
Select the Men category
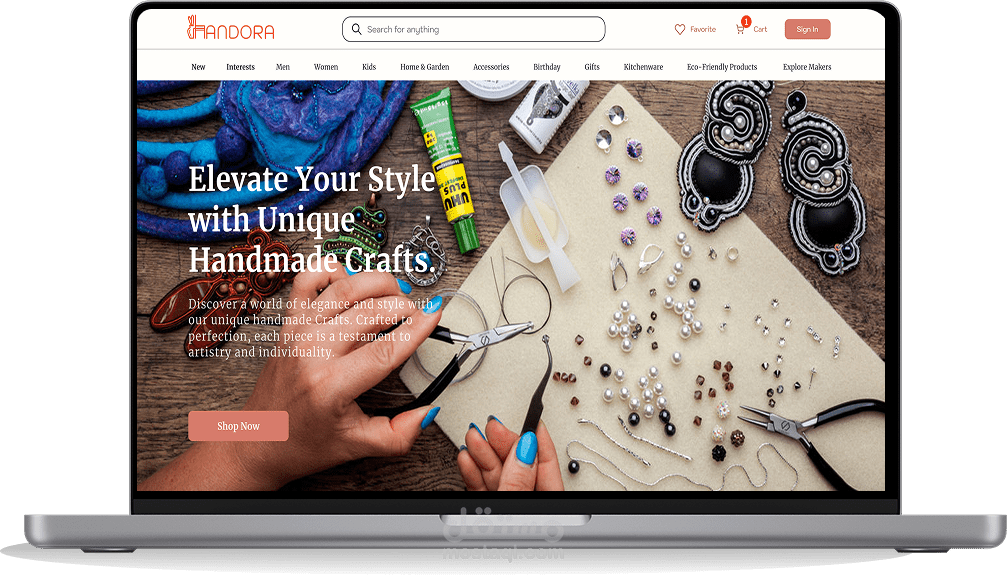283,67
